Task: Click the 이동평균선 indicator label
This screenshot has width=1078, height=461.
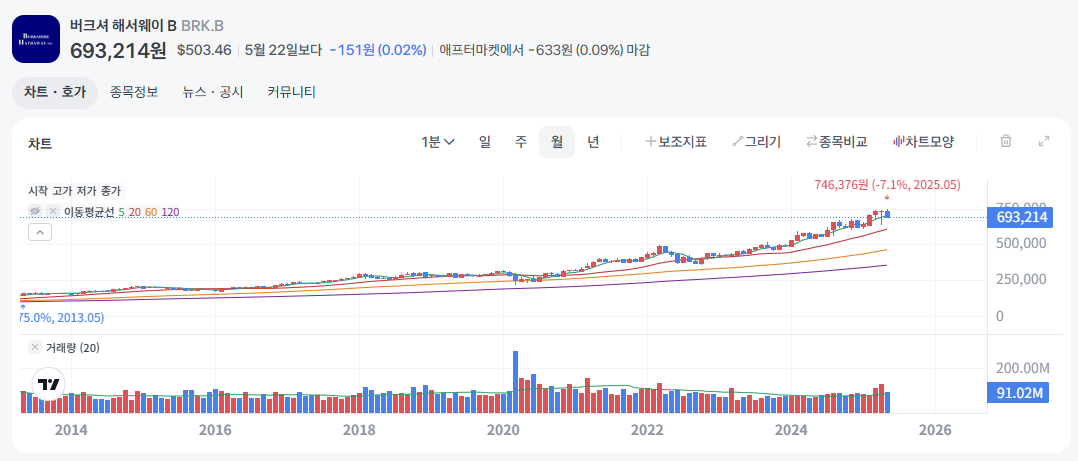Action: 89,212
